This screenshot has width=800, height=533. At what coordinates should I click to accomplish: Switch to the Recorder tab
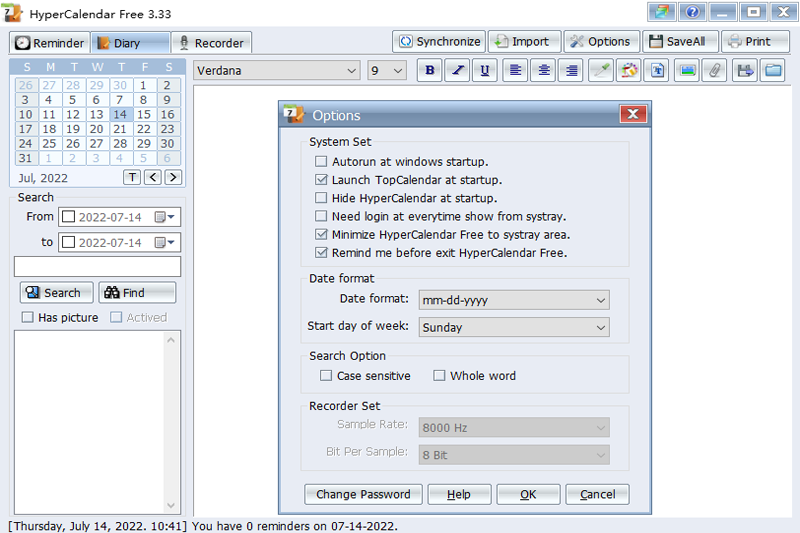(211, 43)
